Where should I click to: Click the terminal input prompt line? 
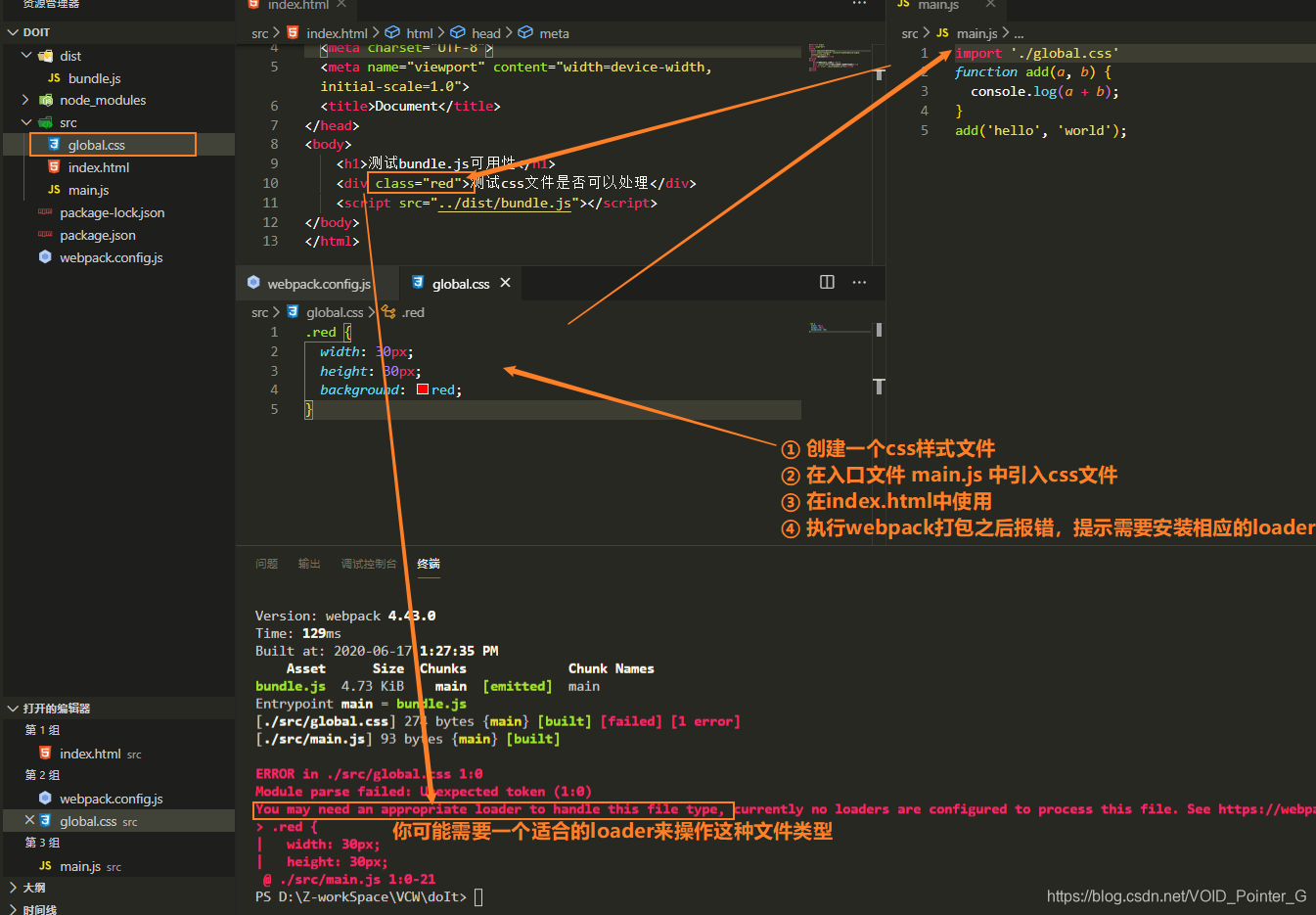[x=369, y=896]
